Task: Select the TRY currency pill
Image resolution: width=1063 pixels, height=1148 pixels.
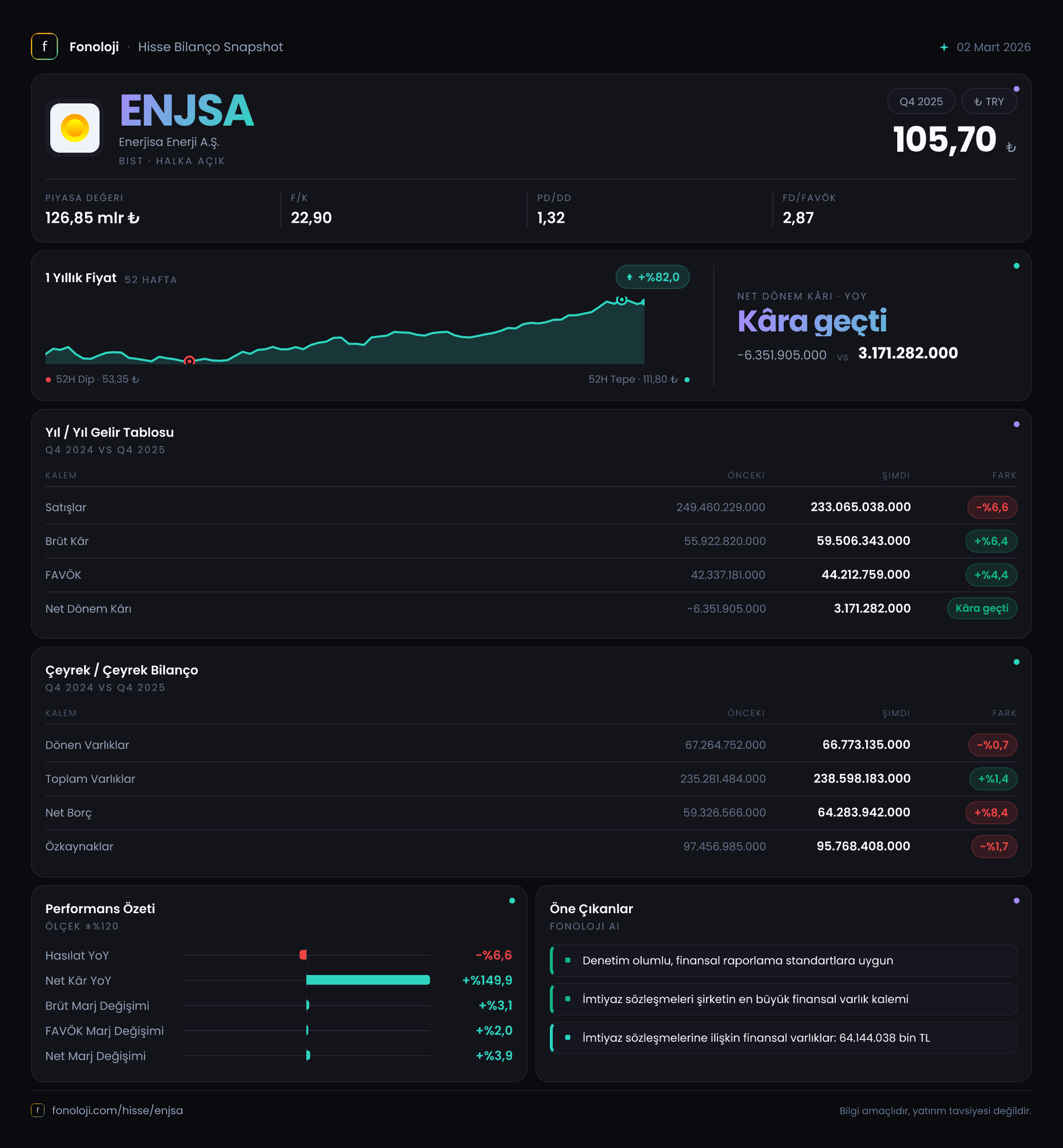Action: coord(989,101)
